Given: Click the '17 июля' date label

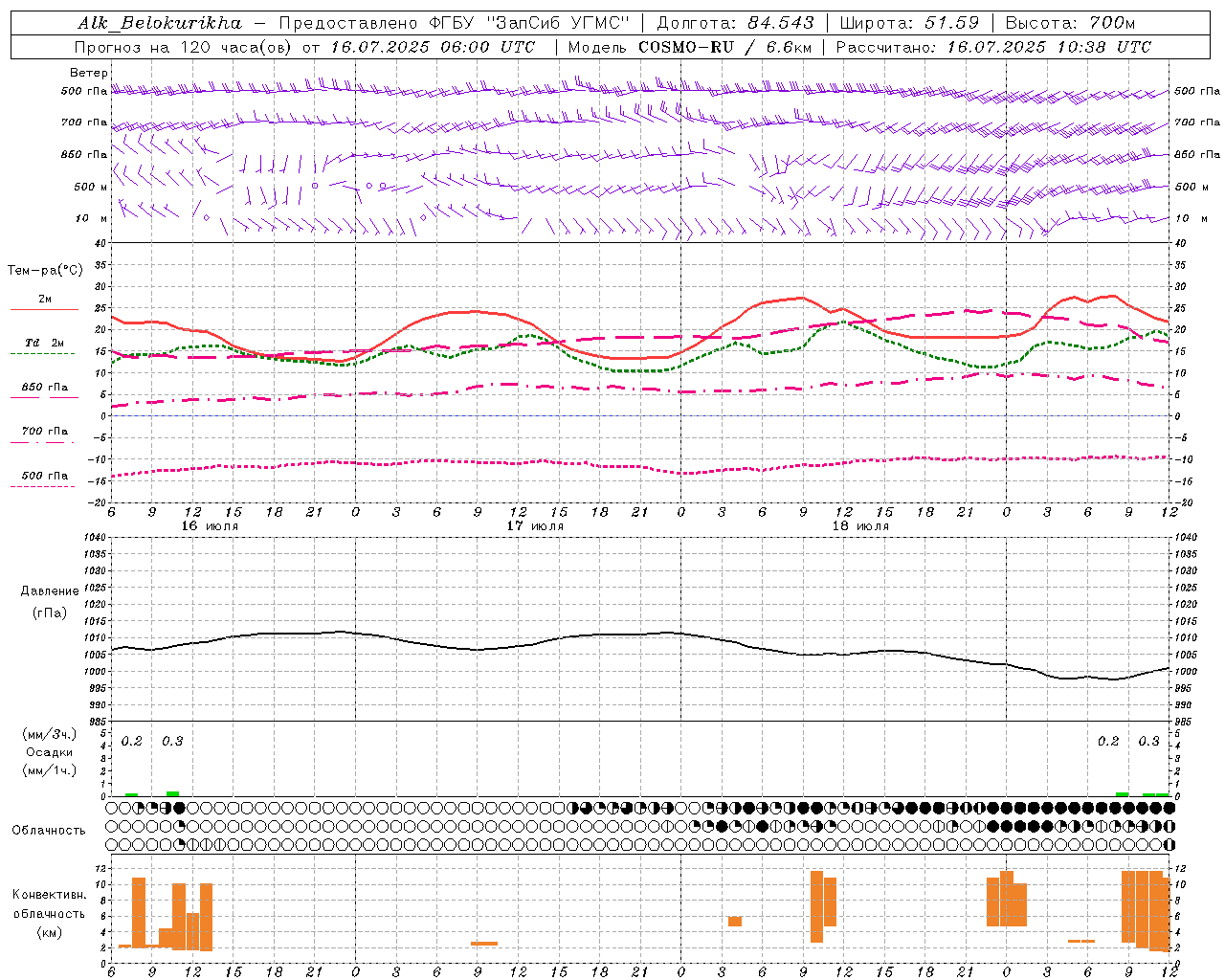Looking at the screenshot, I should (536, 525).
